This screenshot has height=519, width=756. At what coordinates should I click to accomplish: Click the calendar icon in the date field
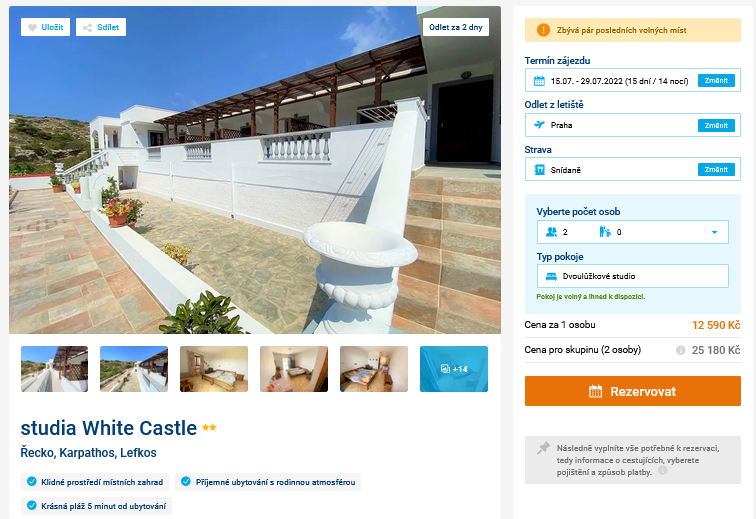539,81
